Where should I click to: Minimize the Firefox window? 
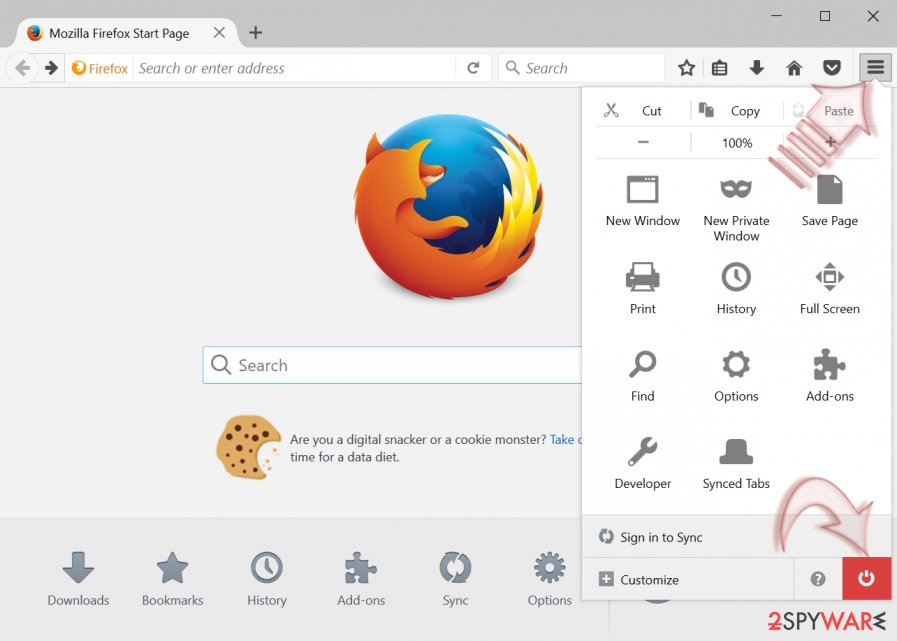pos(776,16)
